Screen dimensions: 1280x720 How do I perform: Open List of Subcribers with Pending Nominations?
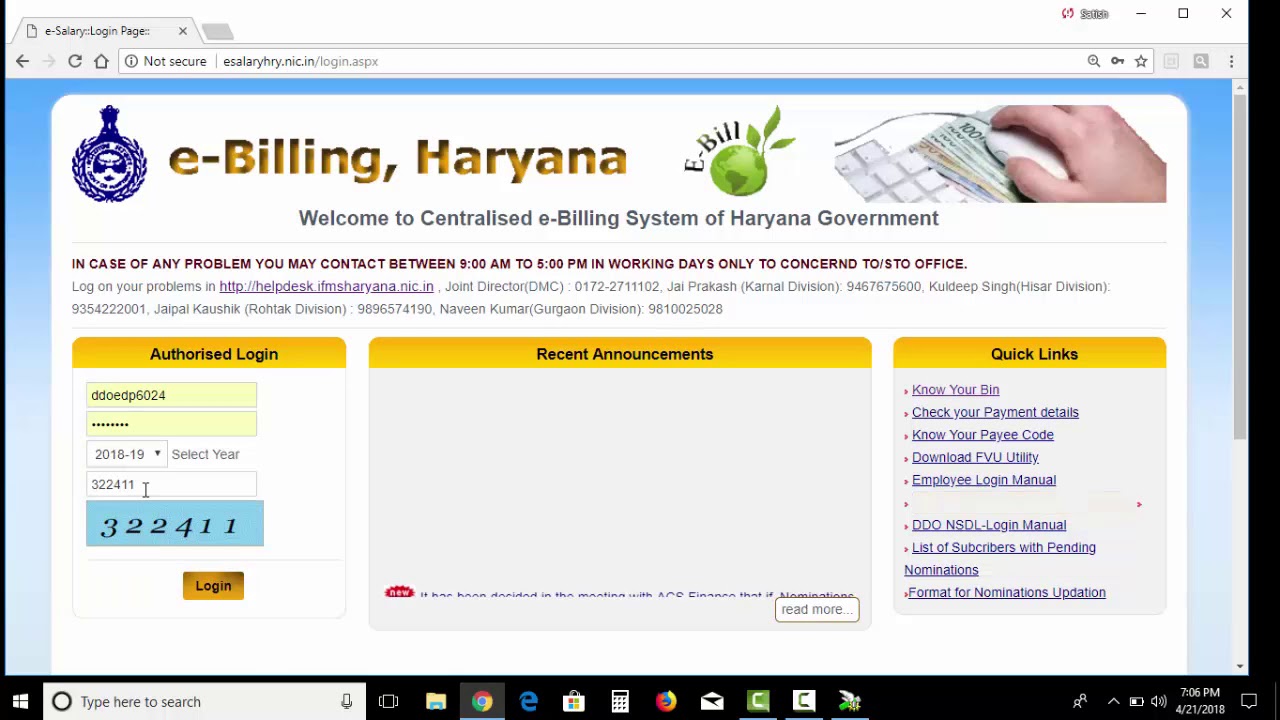(1000, 558)
